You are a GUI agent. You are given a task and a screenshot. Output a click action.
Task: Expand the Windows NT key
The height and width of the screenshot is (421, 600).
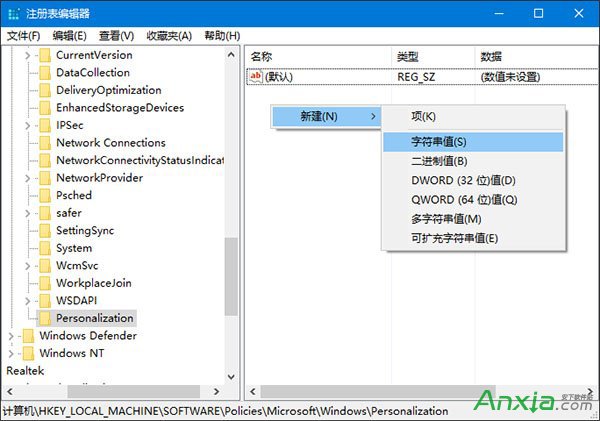11,354
